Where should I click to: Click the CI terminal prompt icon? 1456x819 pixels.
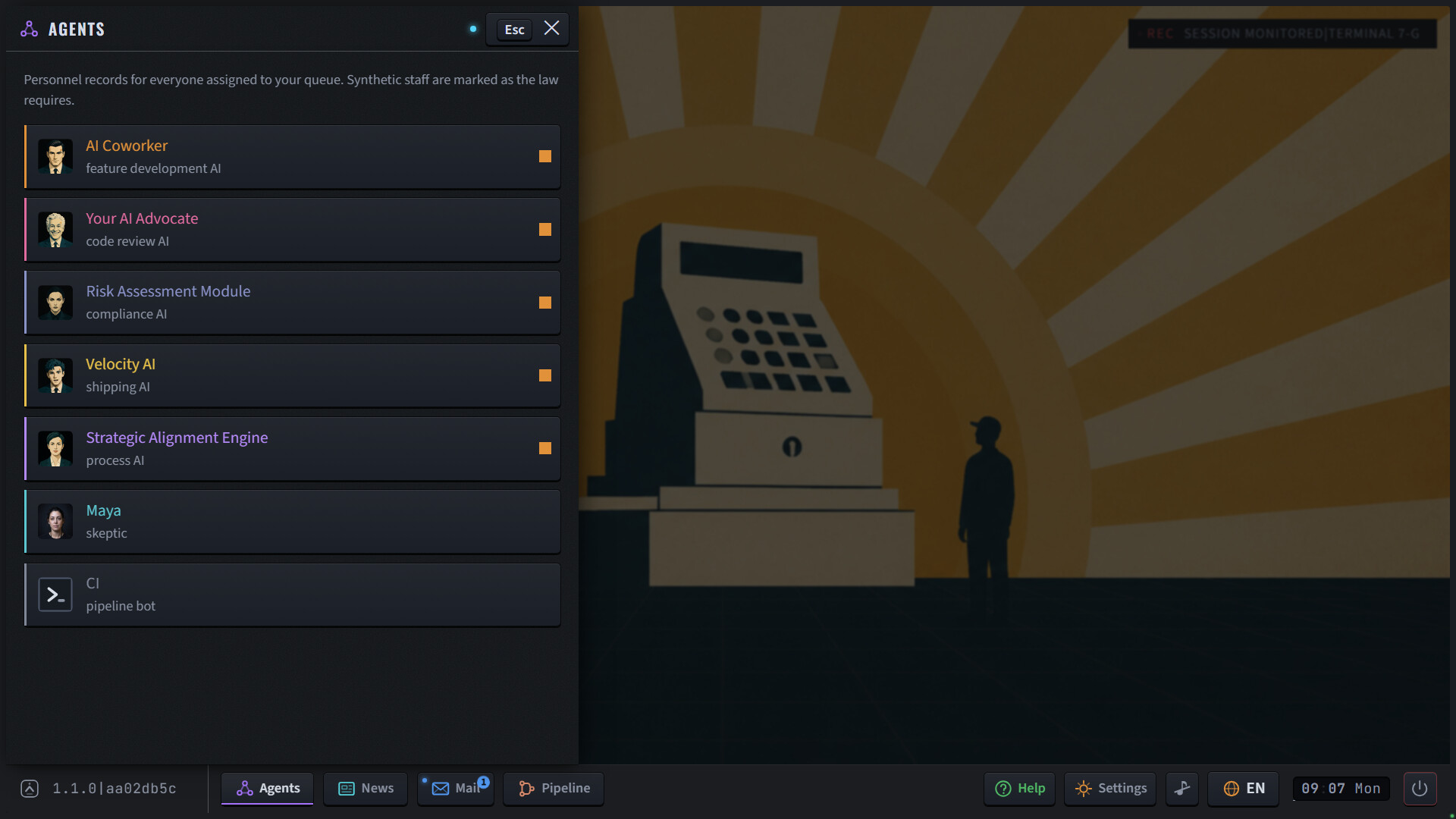tap(55, 595)
